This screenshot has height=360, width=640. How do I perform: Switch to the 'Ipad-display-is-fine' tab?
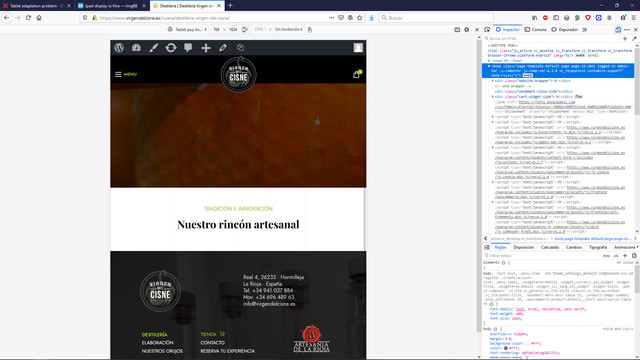point(111,6)
